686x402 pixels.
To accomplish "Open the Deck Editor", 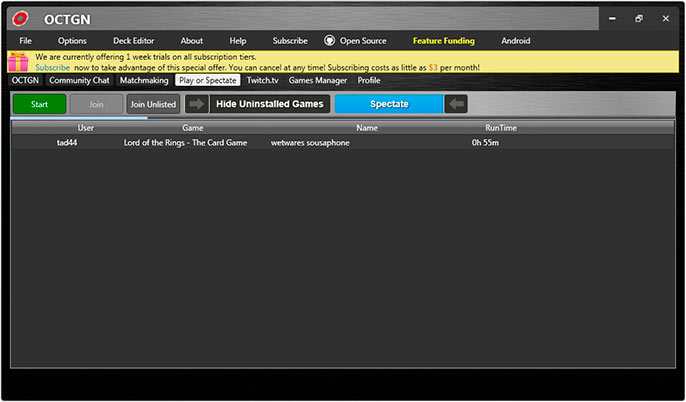I will (133, 41).
